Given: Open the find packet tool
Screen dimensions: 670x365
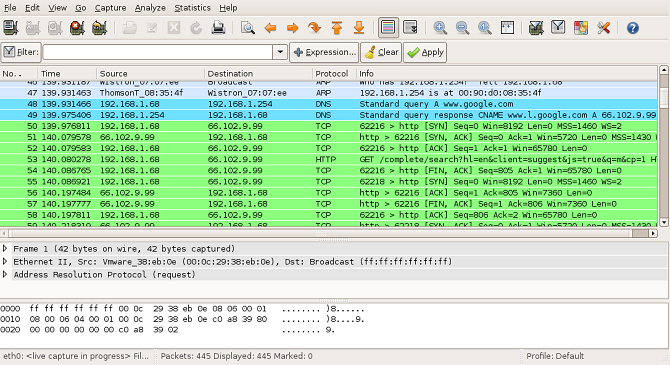Looking at the screenshot, I should point(248,28).
